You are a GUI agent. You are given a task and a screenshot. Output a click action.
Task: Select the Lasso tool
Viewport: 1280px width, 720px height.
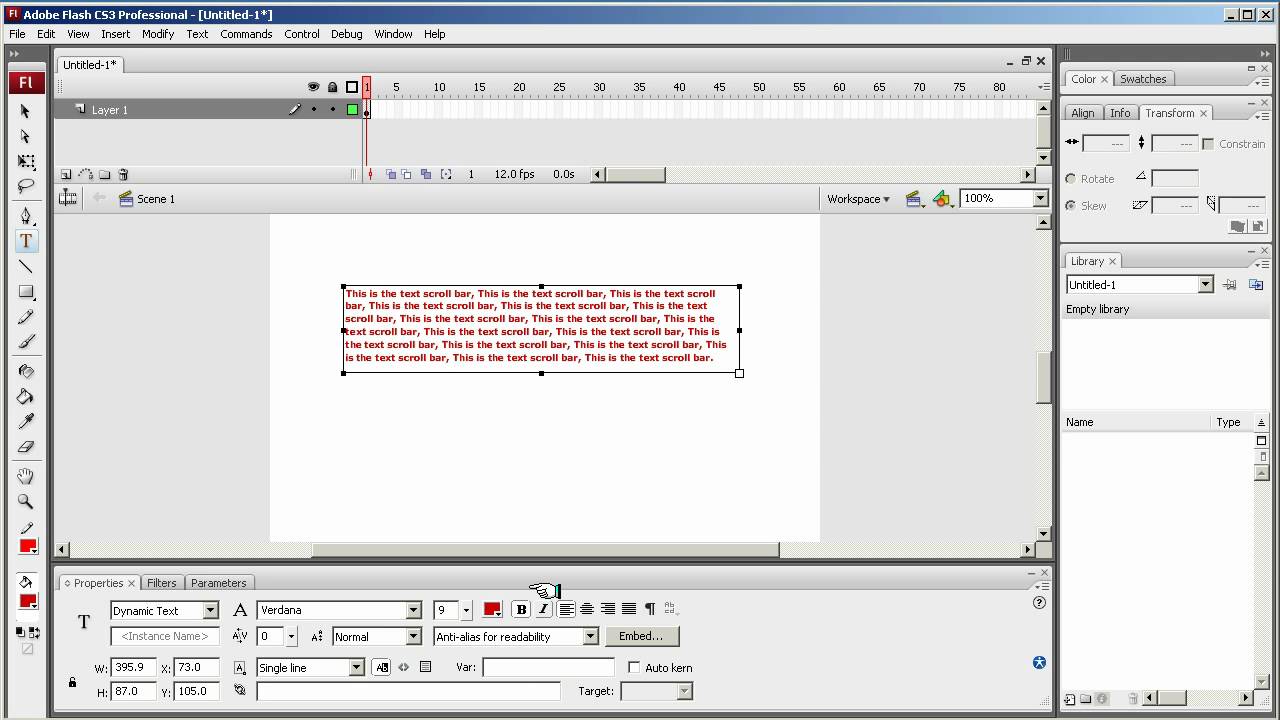coord(26,186)
